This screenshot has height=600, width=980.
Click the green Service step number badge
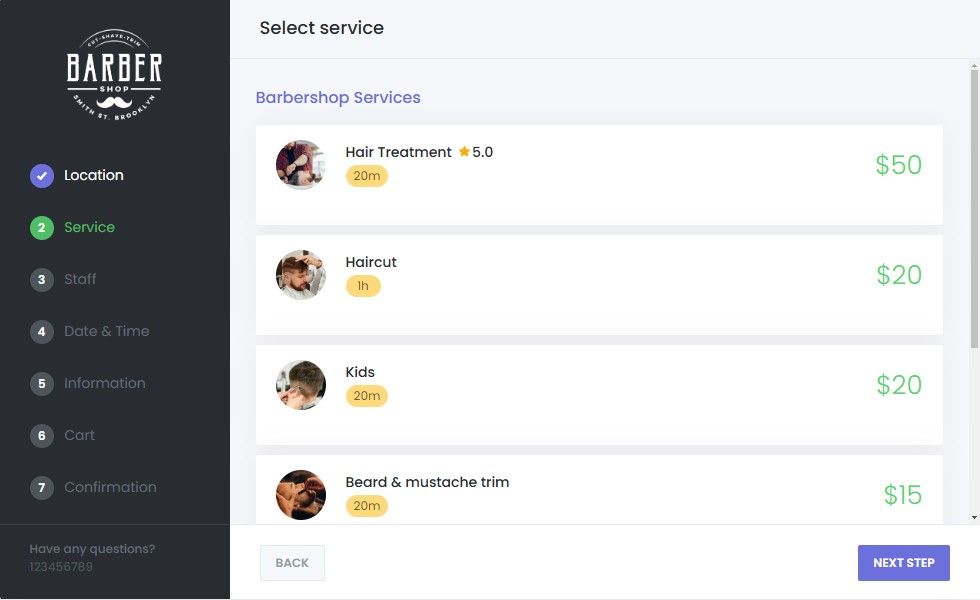point(42,228)
